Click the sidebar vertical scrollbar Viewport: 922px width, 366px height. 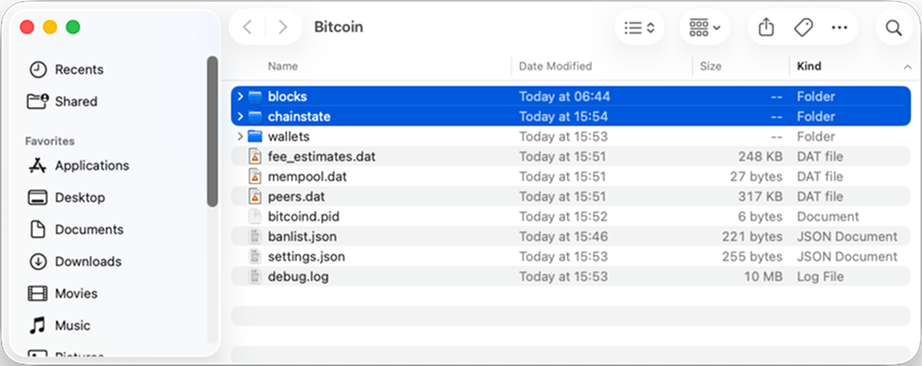point(212,131)
